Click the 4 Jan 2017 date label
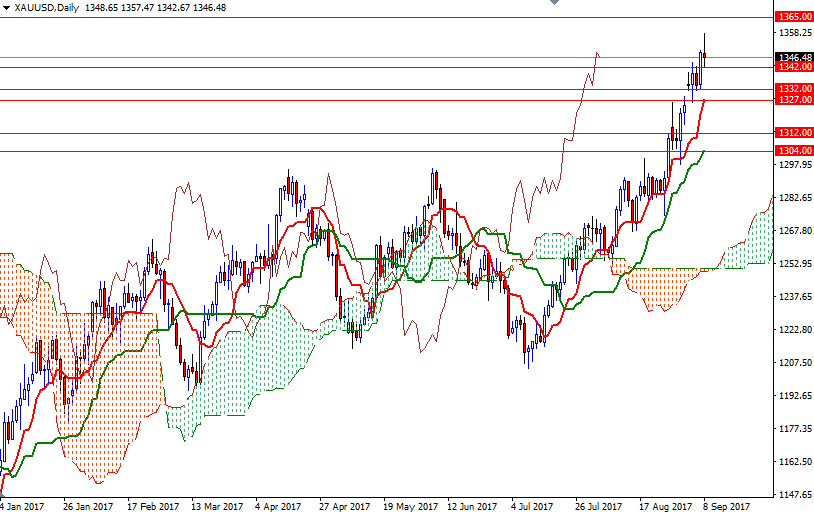Screen dimensions: 814x514 [x=24, y=506]
